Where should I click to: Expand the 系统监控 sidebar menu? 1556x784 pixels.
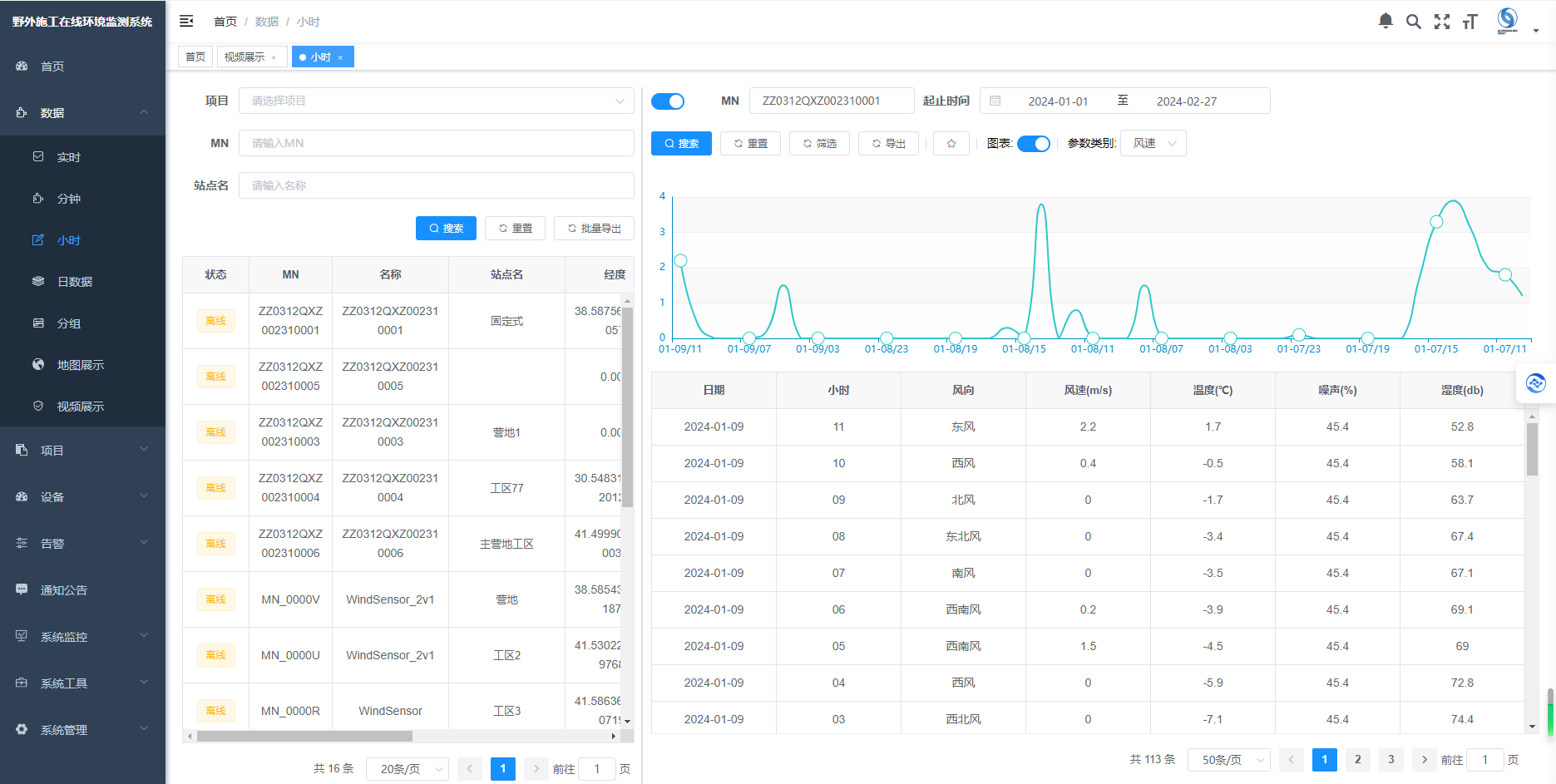click(x=82, y=637)
